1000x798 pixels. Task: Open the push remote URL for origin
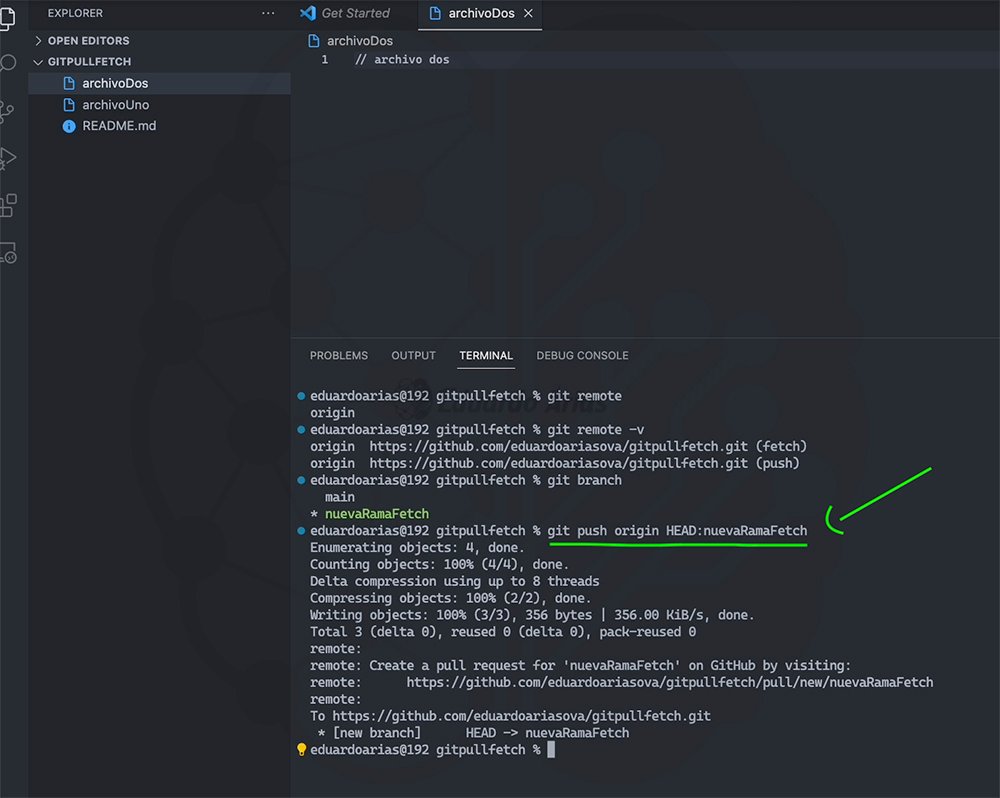558,463
